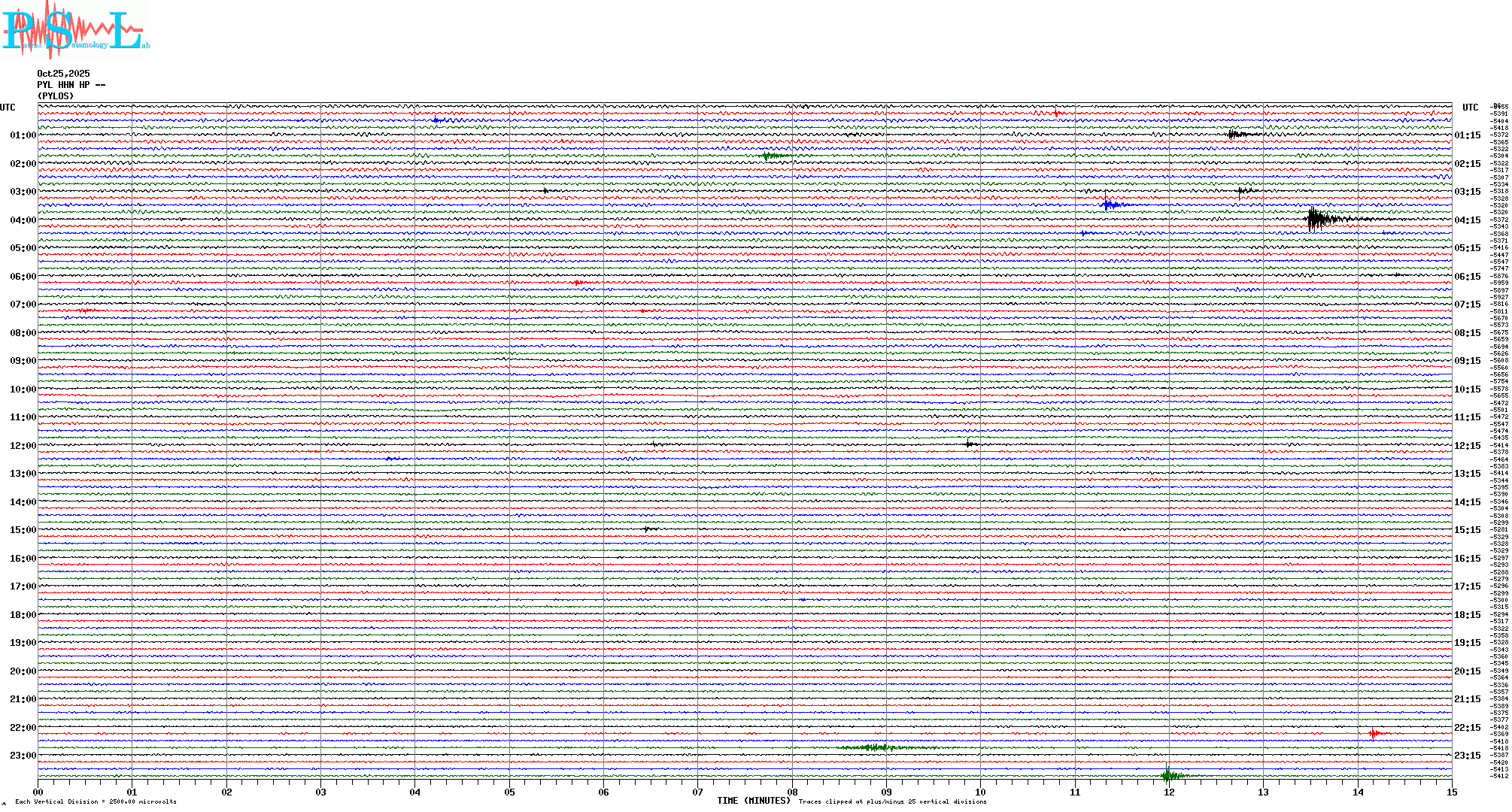Click the vertical division microvolts scale note
This screenshot has width=1512, height=812.
[96, 801]
